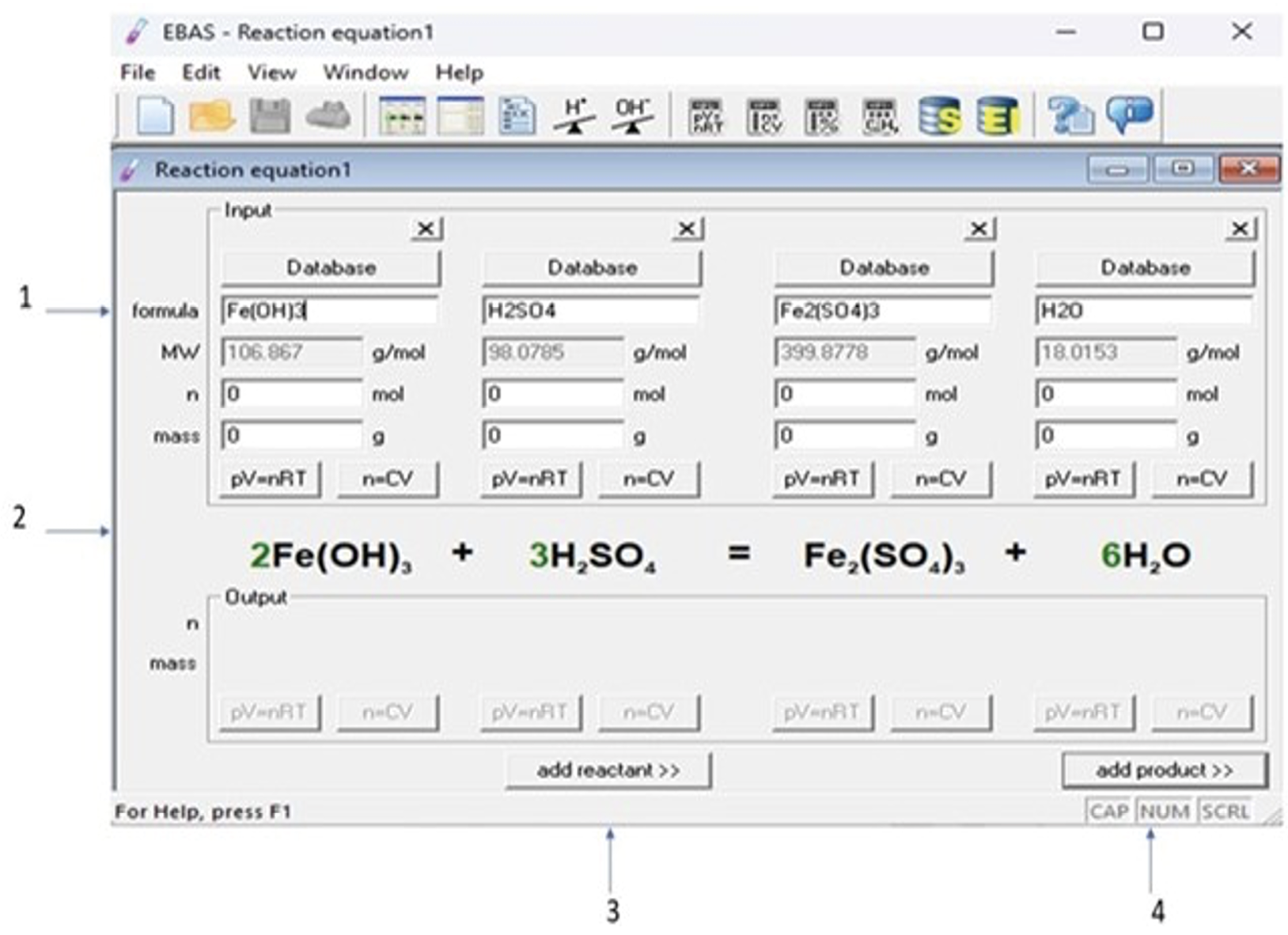Screen dimensions: 1288x935
Task: Open the Window menu
Action: 366,73
